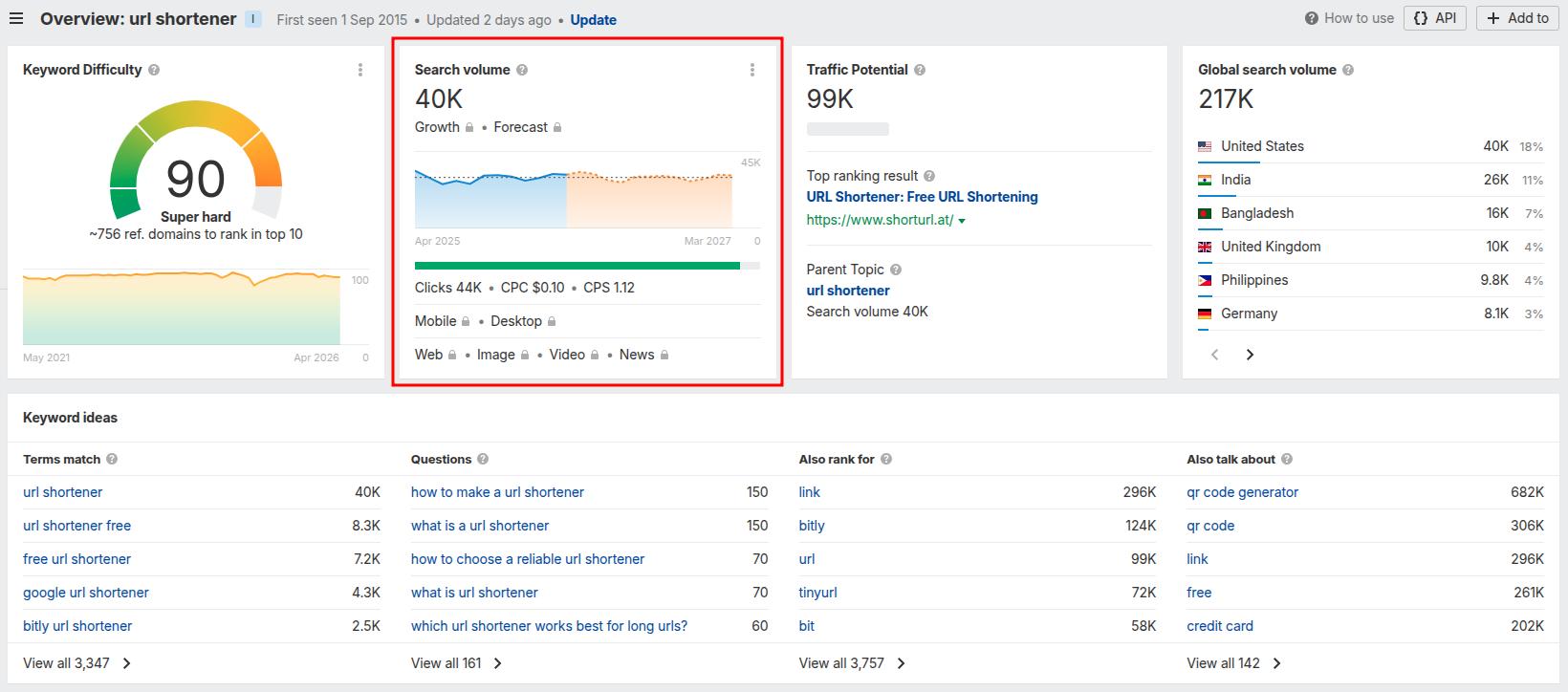The height and width of the screenshot is (692, 1568).
Task: Expand View all 3,347 terms match
Action: pyautogui.click(x=77, y=663)
